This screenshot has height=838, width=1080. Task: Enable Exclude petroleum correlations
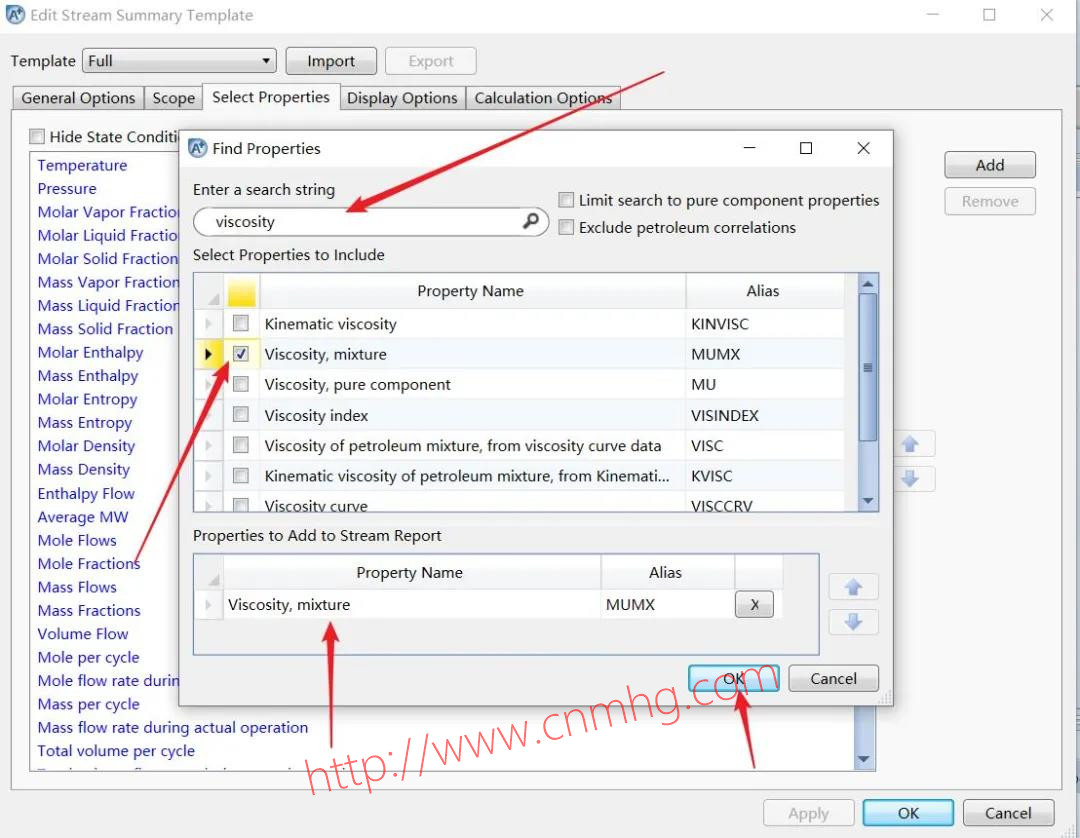[x=565, y=227]
